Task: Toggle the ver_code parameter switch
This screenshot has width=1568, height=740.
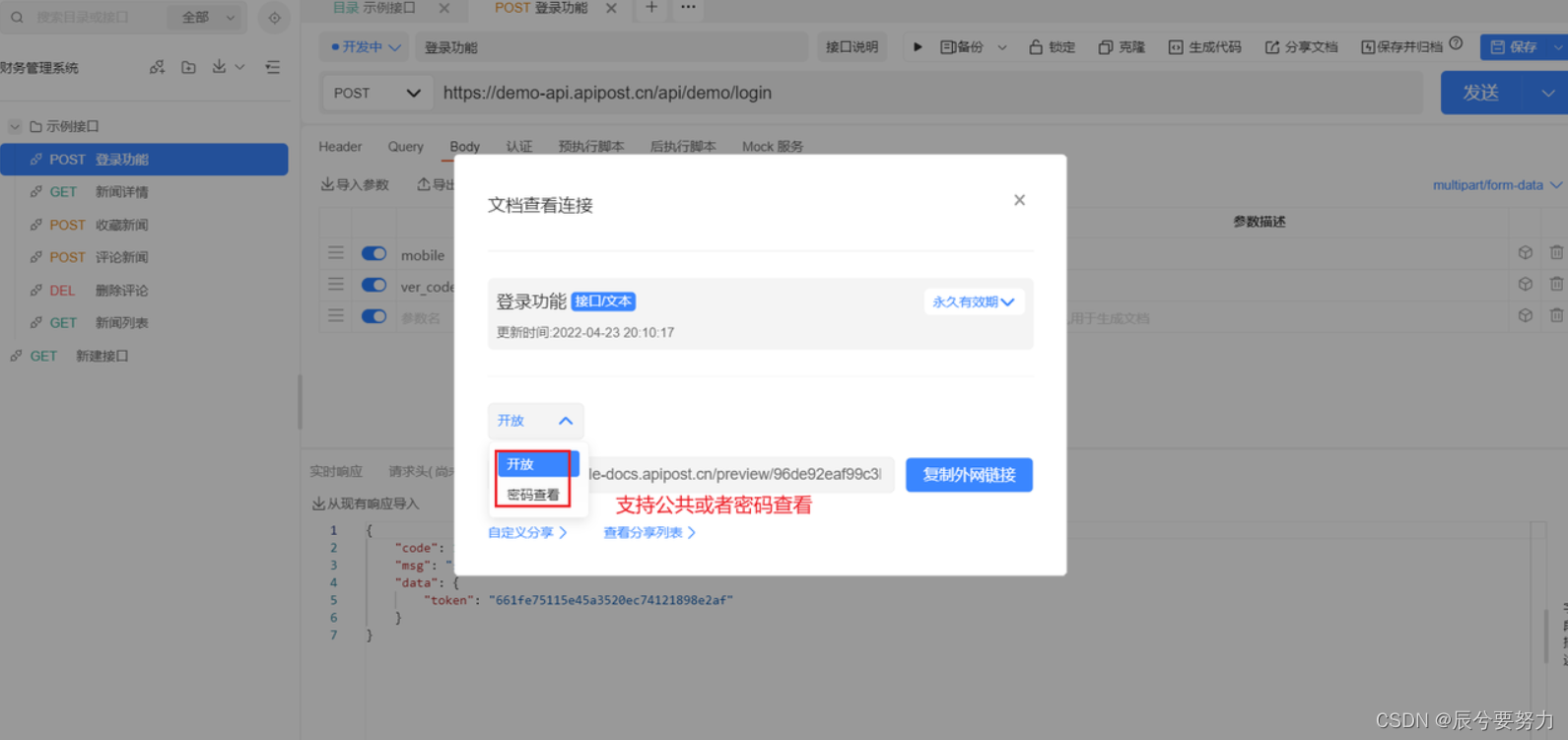Action: click(374, 285)
